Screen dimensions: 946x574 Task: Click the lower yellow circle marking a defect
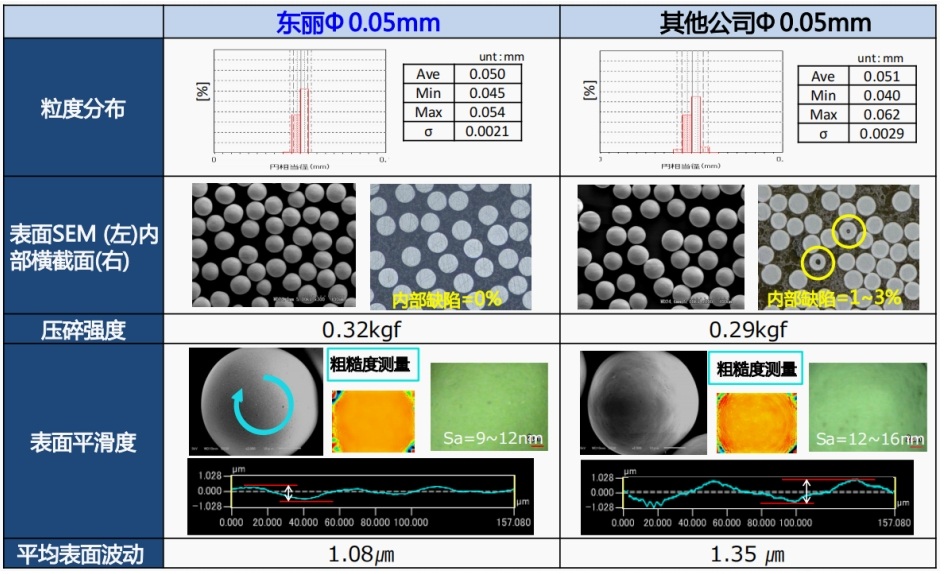pyautogui.click(x=817, y=263)
